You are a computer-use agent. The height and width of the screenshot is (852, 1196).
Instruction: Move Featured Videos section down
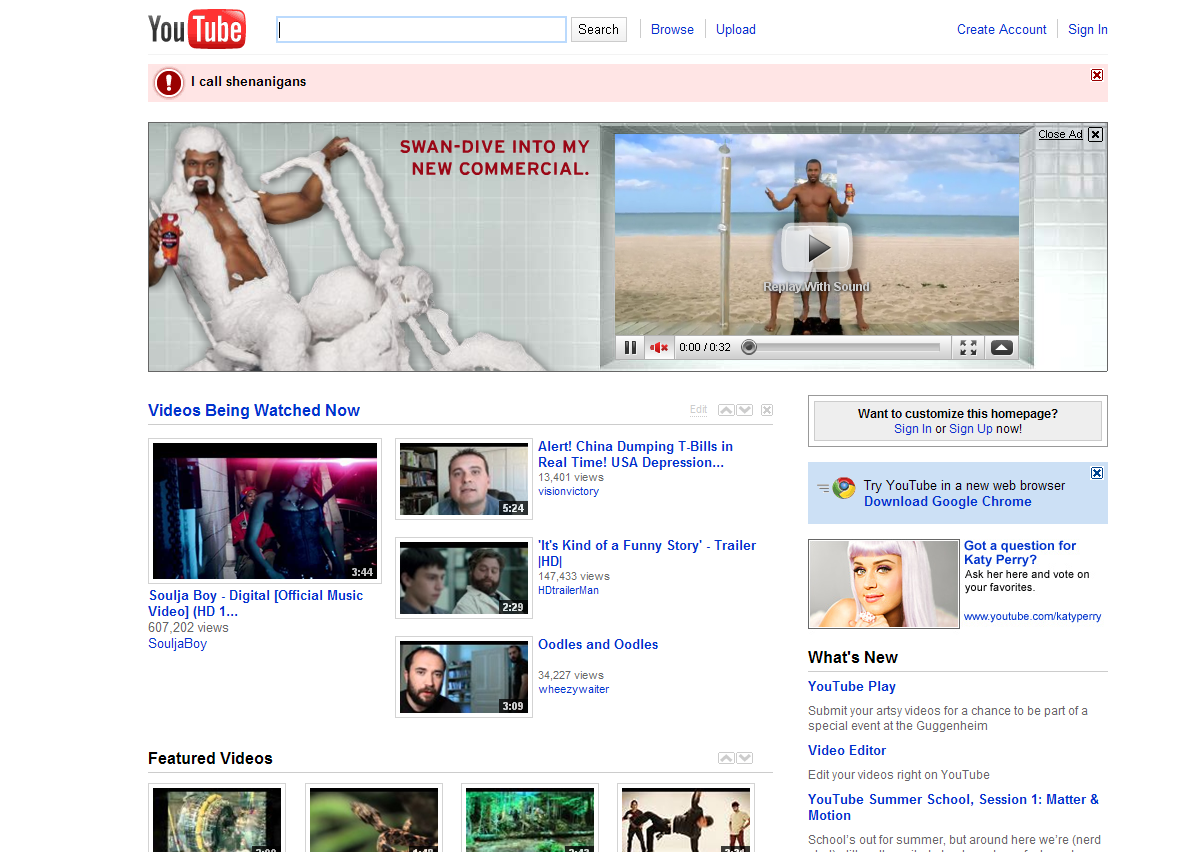[745, 758]
